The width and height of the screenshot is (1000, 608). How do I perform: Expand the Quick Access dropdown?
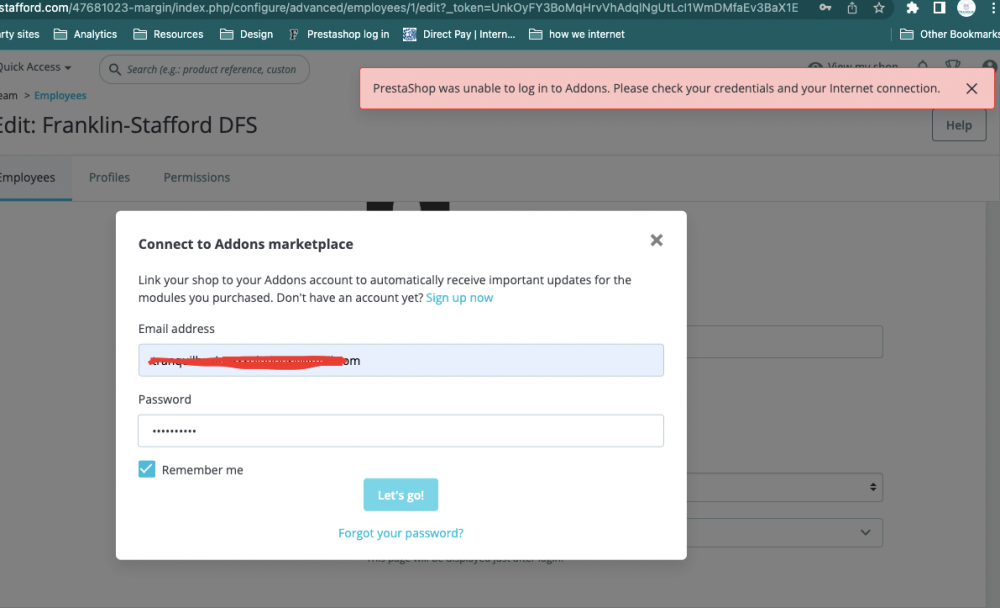tap(35, 67)
